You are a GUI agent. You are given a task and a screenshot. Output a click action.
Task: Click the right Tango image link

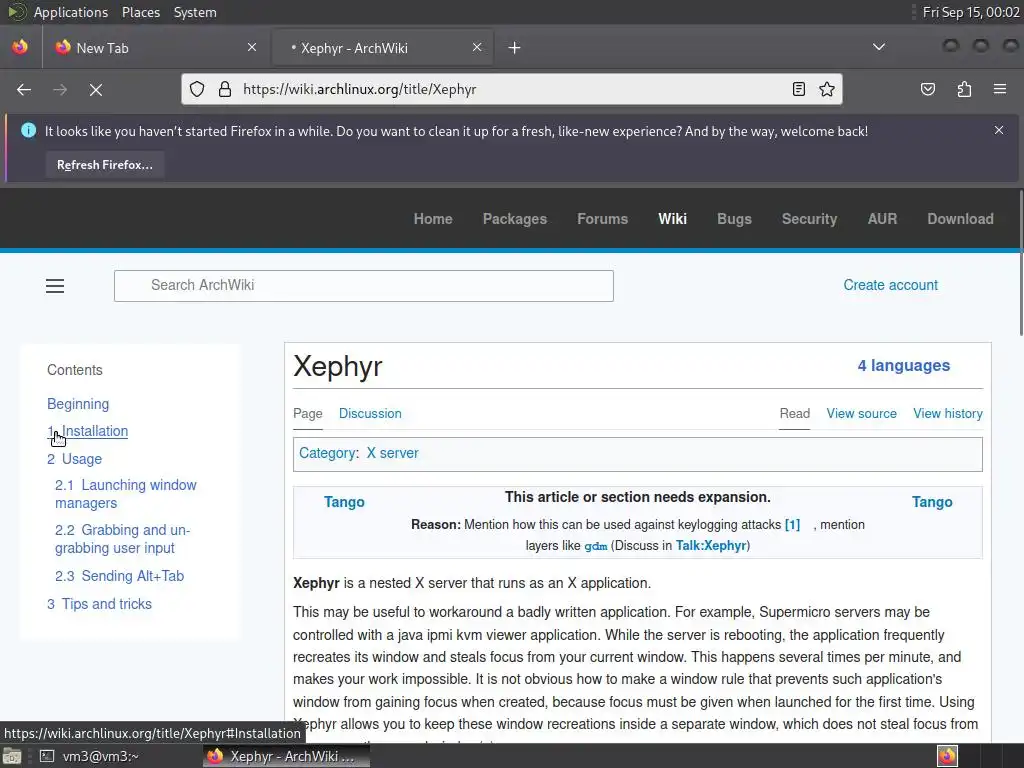932,502
